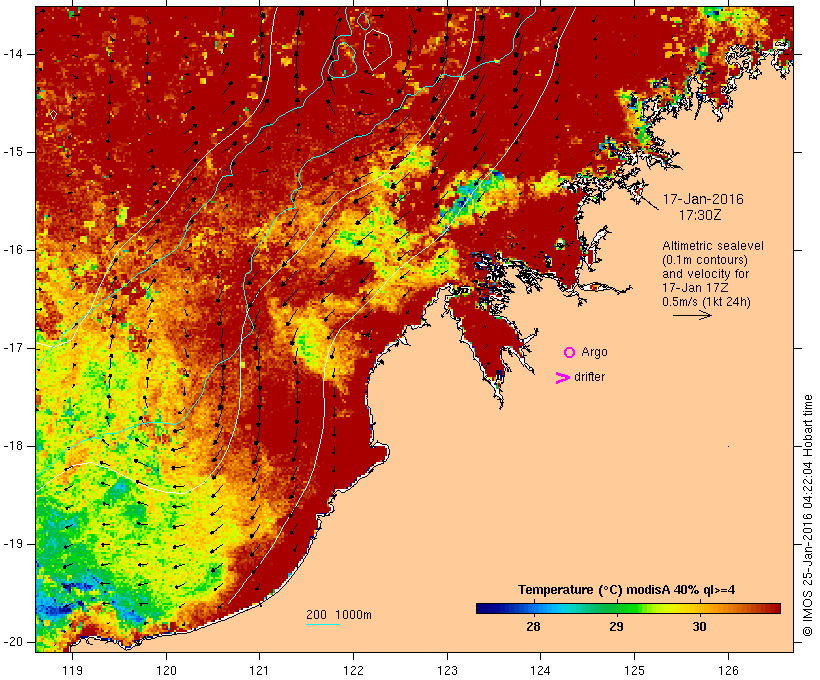Click the IMOS copyright timestamp text
This screenshot has width=820, height=680.
coord(808,516)
